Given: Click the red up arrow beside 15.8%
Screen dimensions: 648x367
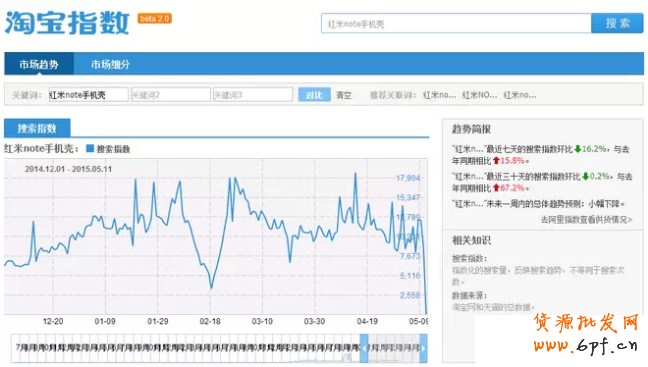Looking at the screenshot, I should tap(496, 160).
